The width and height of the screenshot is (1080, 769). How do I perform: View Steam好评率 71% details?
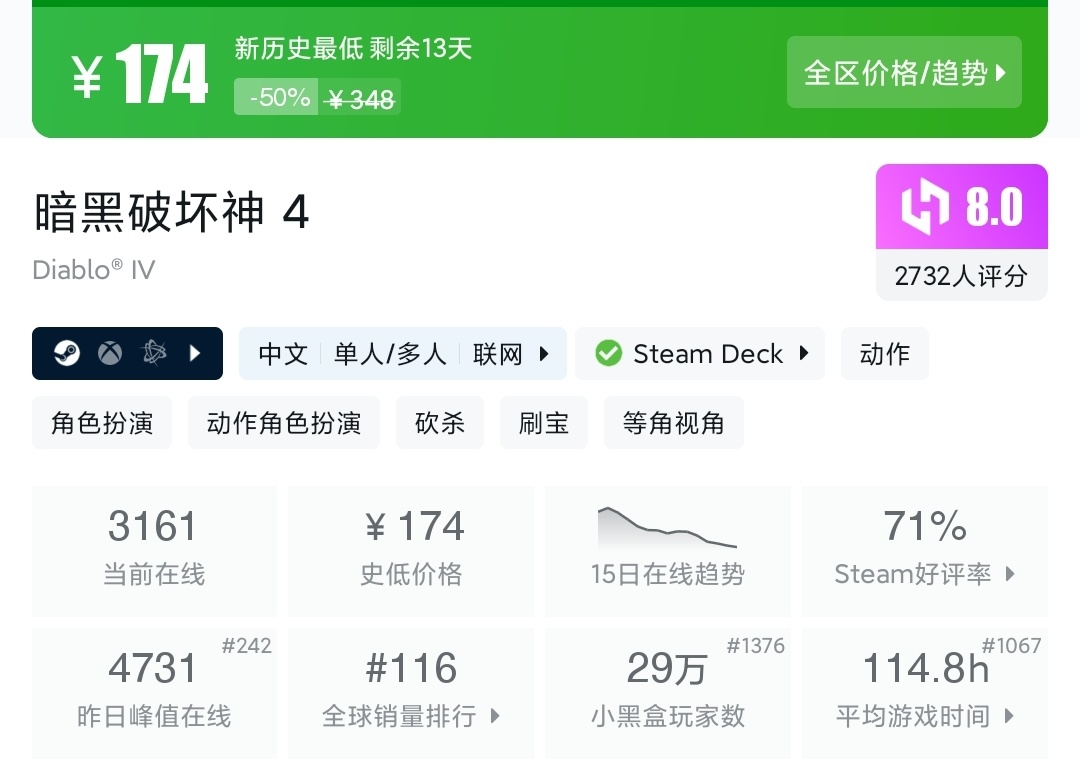pos(924,551)
